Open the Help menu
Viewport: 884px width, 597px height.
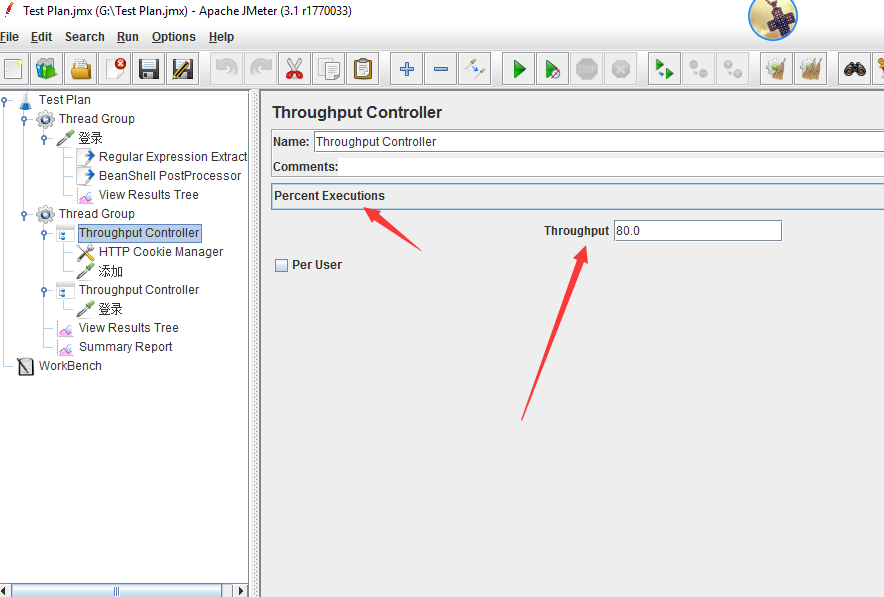[x=221, y=37]
